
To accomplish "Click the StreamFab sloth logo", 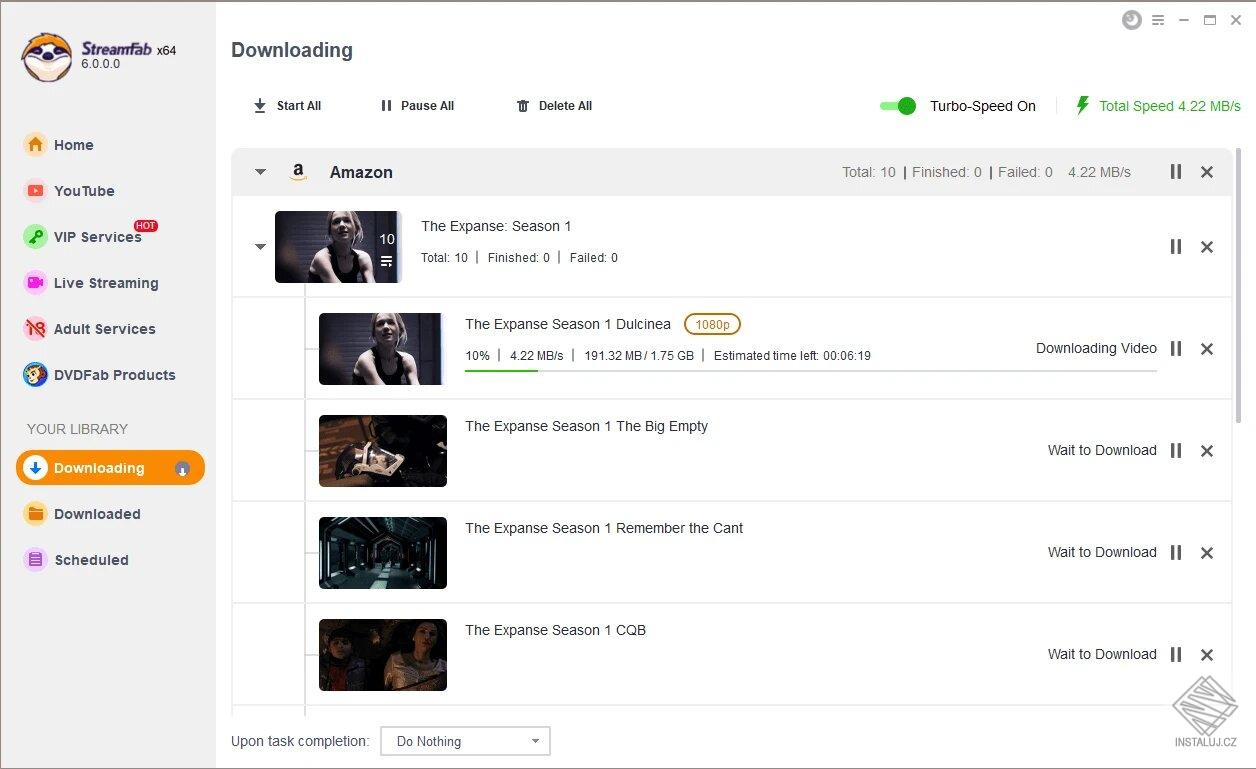I will 47,57.
